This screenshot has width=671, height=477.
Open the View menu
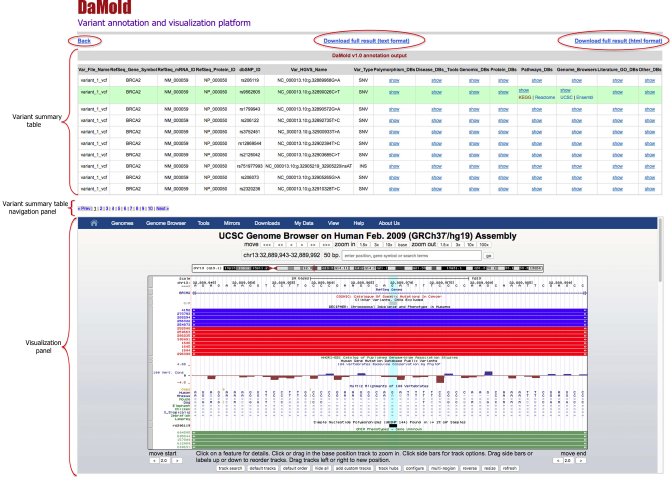tap(333, 223)
